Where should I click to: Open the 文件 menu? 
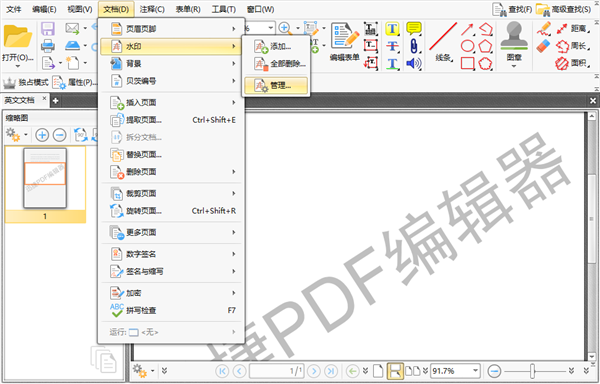point(14,9)
